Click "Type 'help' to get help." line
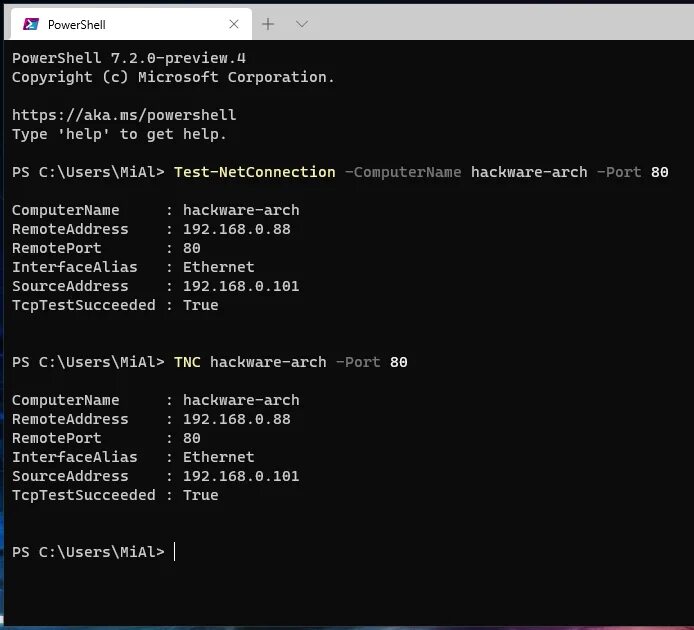 (x=119, y=134)
